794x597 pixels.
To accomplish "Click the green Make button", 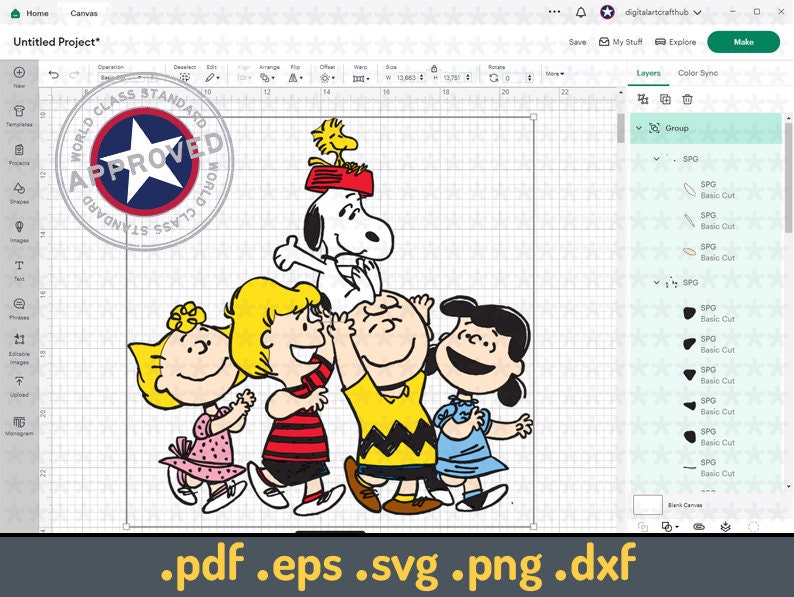I will coord(743,42).
